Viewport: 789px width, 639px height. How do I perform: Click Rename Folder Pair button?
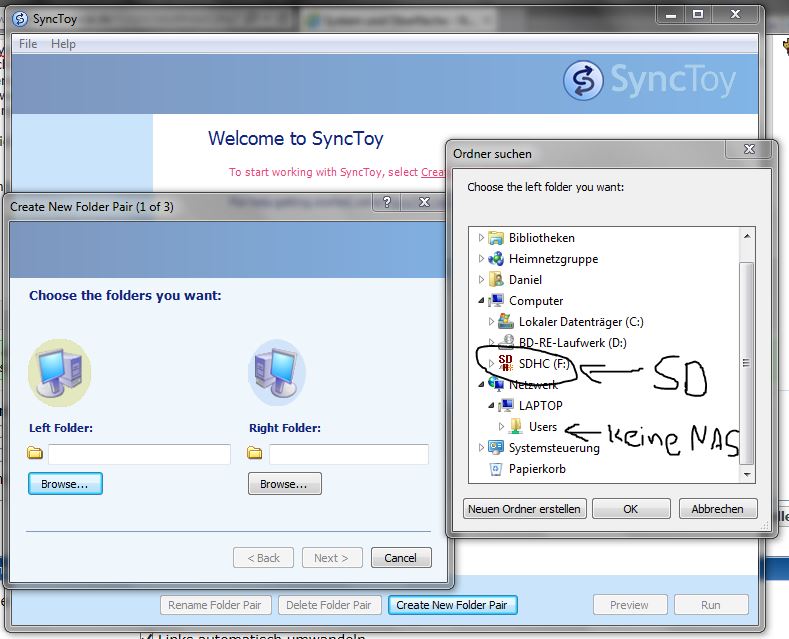pyautogui.click(x=215, y=605)
